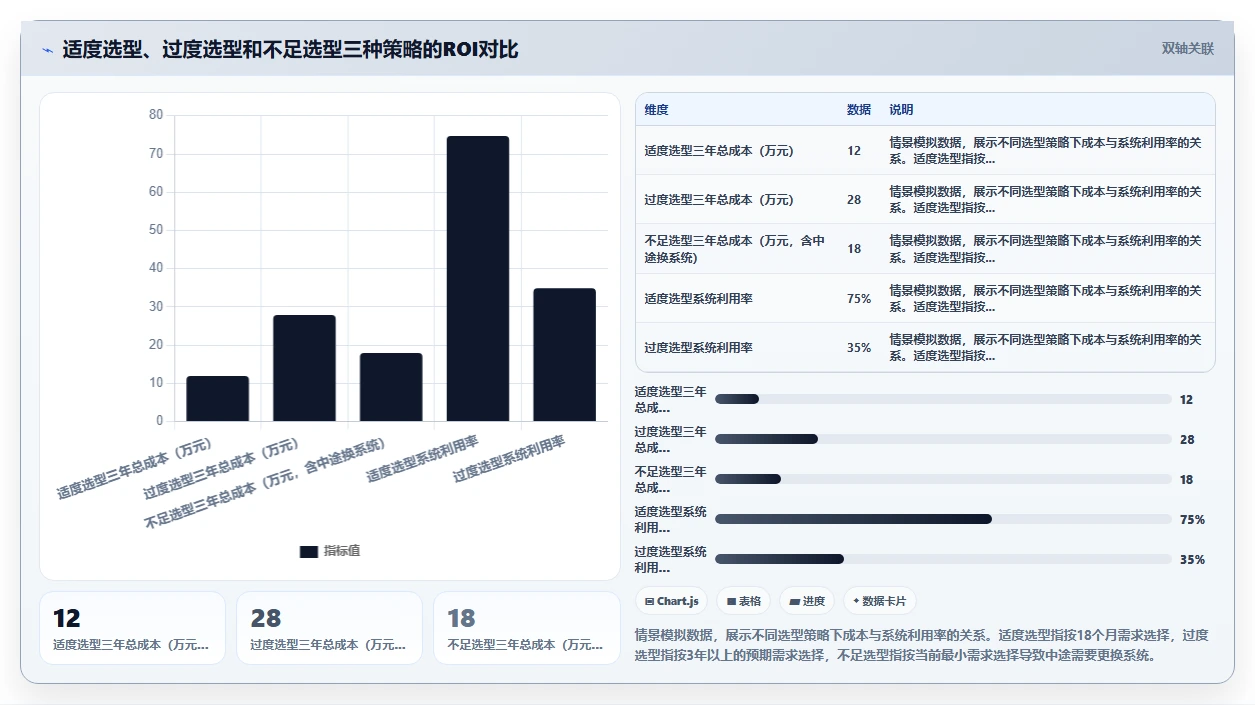Click x-axis label 不足选型三年总成本 under chart
Viewport: 1255px width, 705px height.
pos(265,483)
